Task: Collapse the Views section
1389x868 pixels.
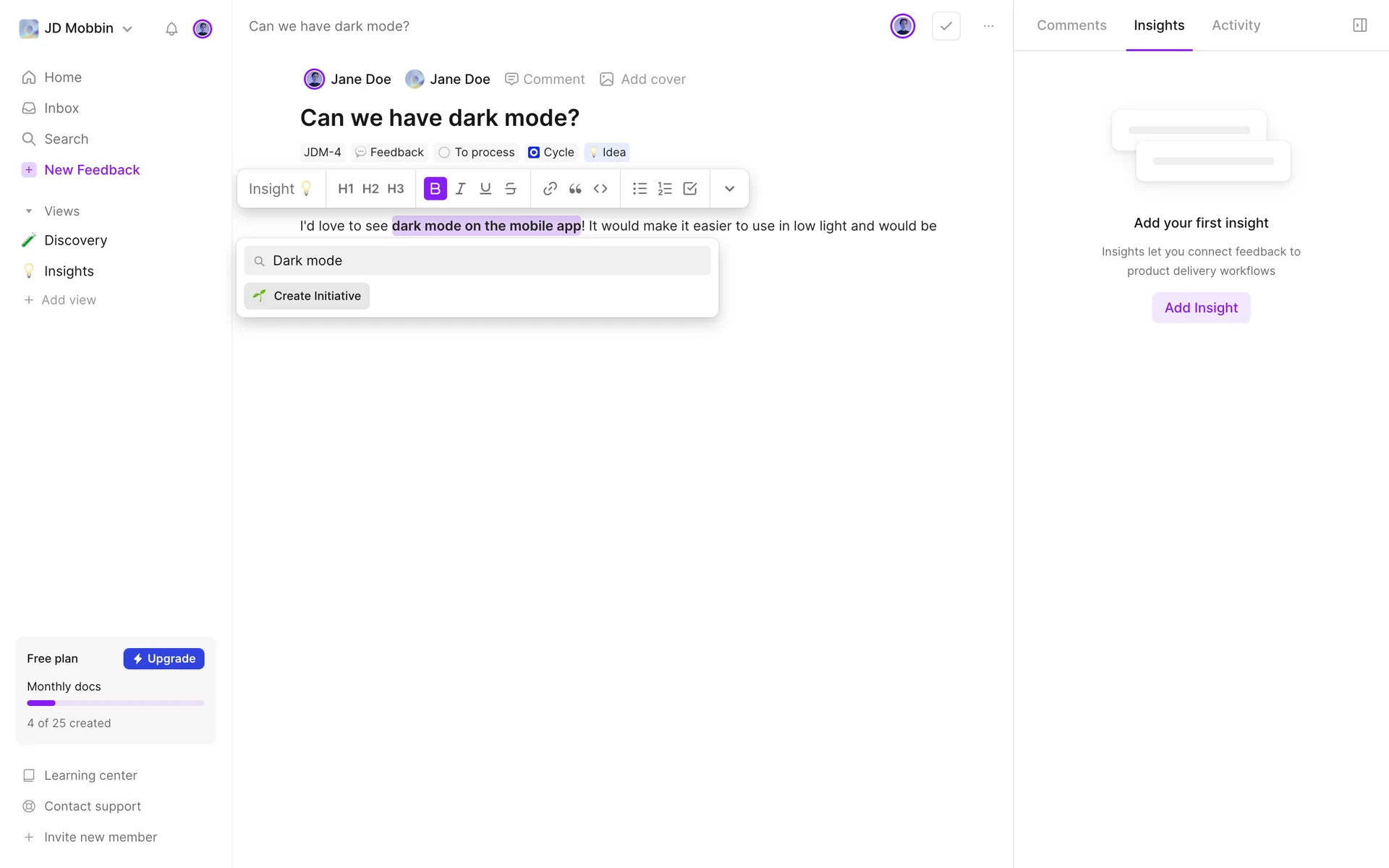Action: point(29,211)
